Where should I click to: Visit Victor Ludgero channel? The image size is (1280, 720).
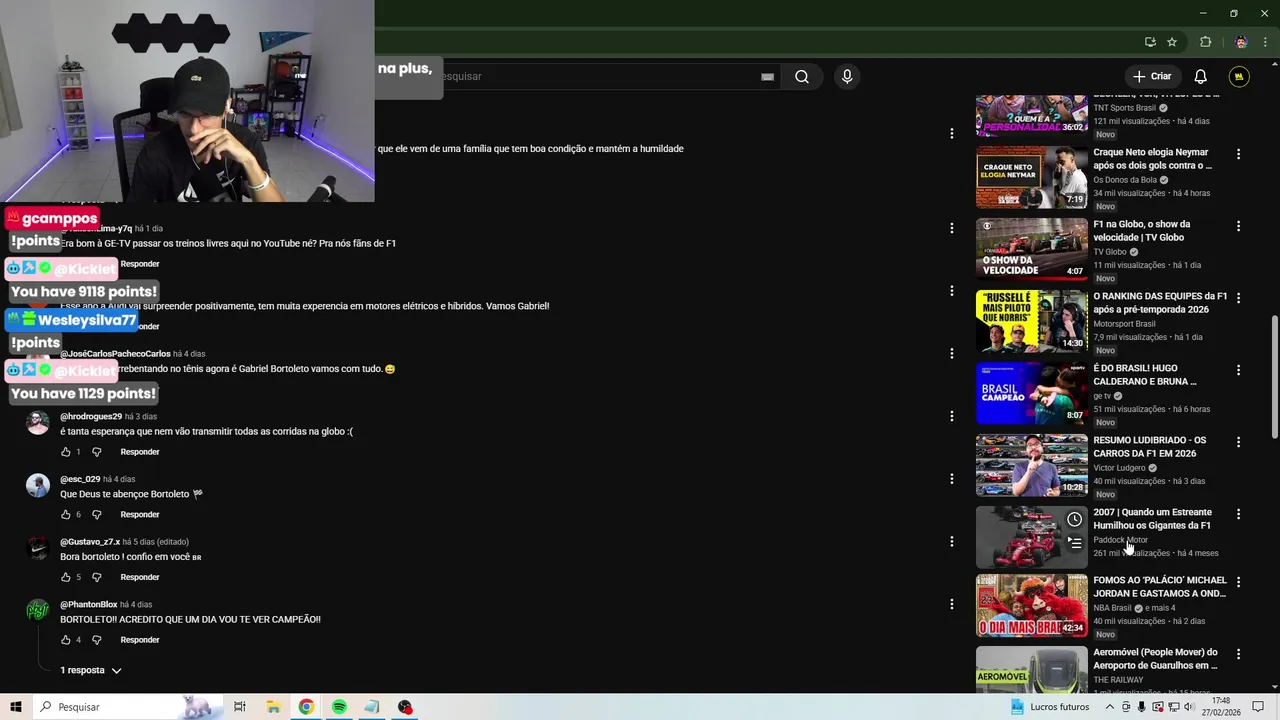pyautogui.click(x=1119, y=468)
